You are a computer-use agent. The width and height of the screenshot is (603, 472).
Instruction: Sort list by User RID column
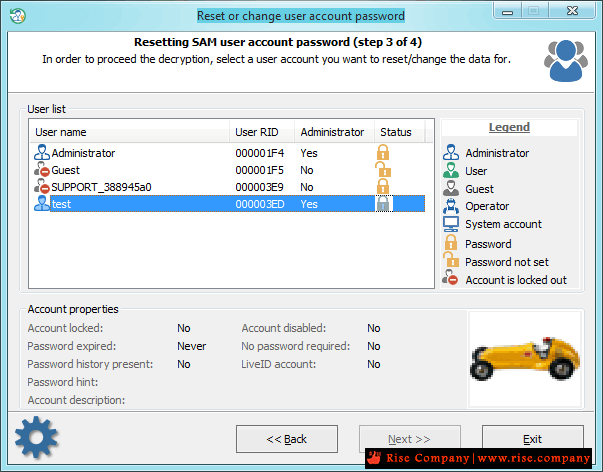coord(261,132)
